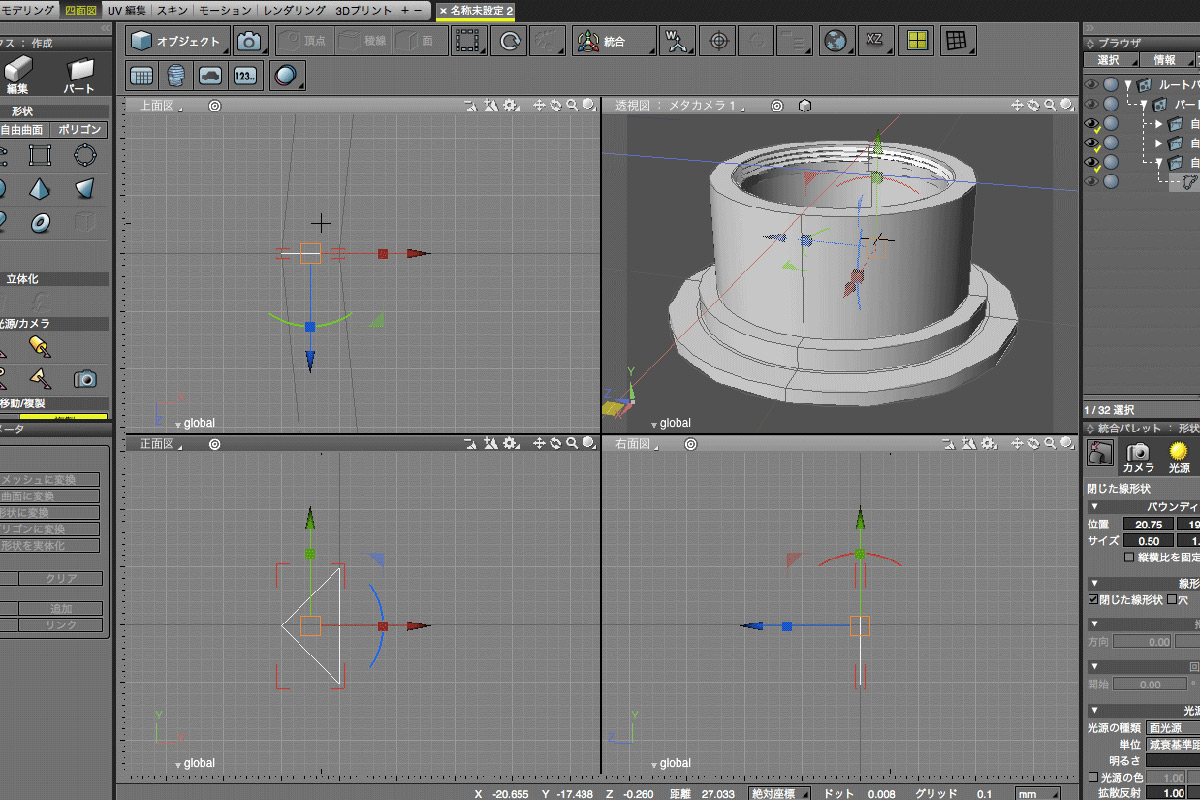Click the 位置 value field showing 20.75
This screenshot has height=800, width=1200.
pyautogui.click(x=1148, y=524)
